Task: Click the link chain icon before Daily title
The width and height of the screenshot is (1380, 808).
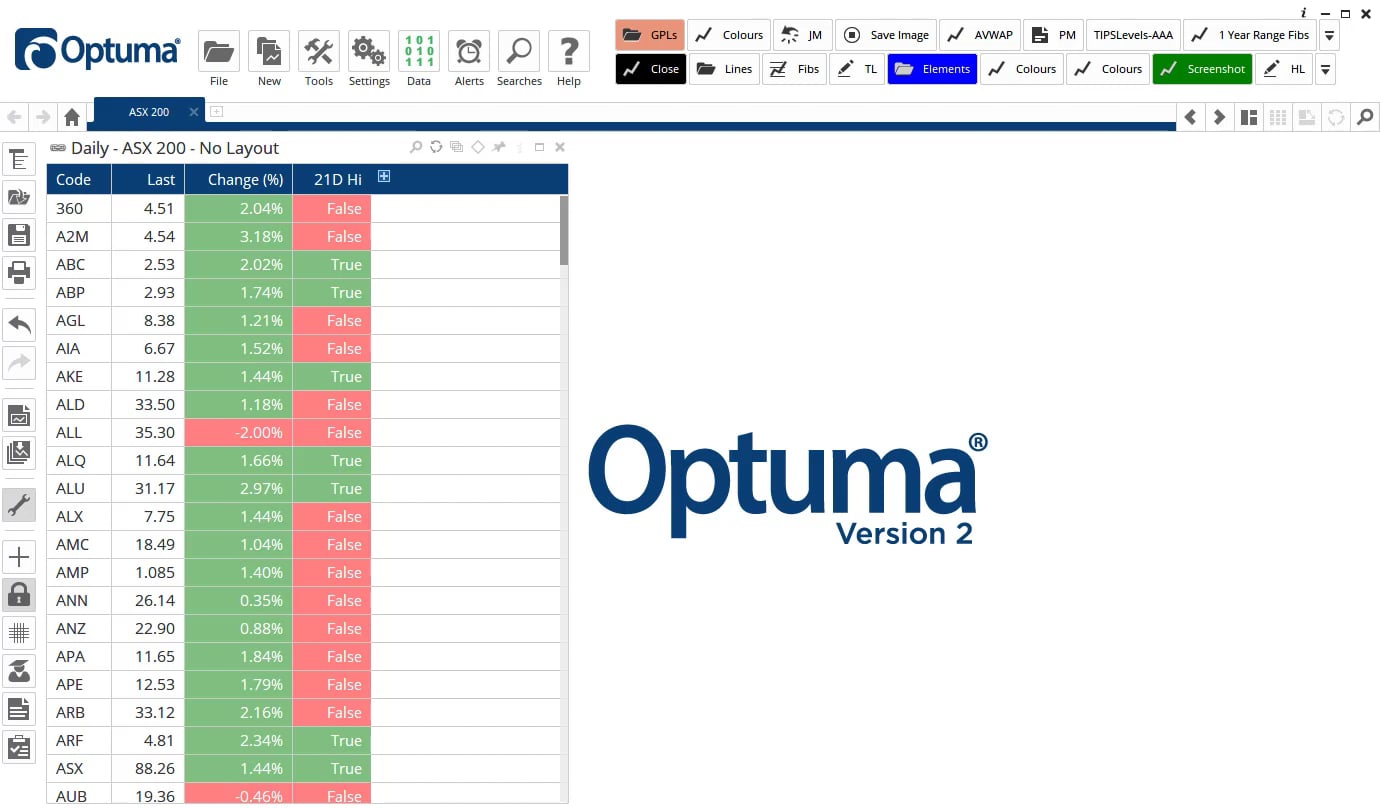Action: point(58,148)
